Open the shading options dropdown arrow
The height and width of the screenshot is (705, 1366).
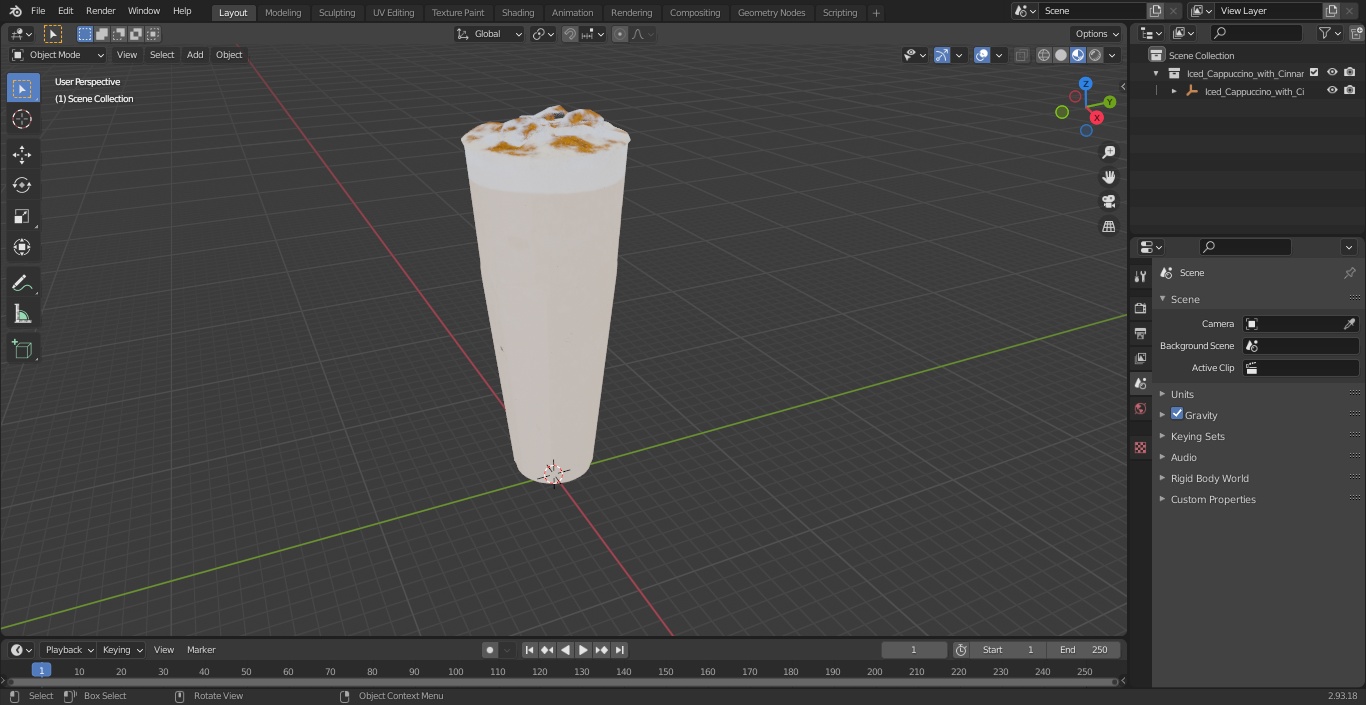pyautogui.click(x=1112, y=55)
